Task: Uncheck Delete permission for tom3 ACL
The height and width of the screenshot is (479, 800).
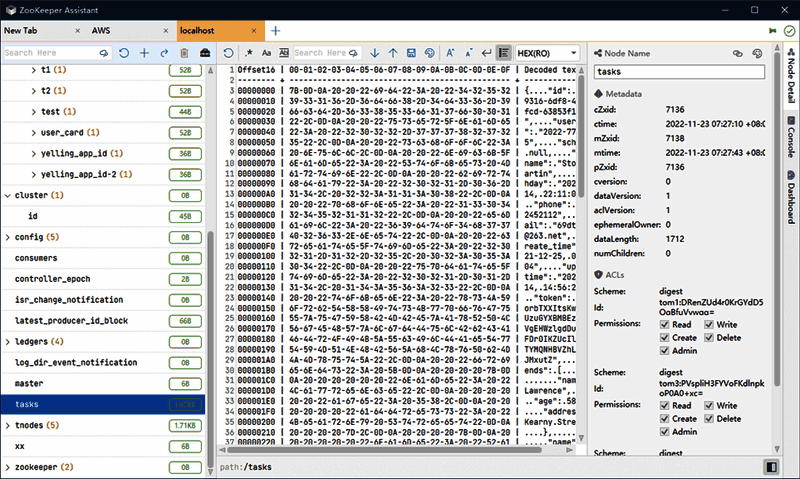Action: (709, 419)
